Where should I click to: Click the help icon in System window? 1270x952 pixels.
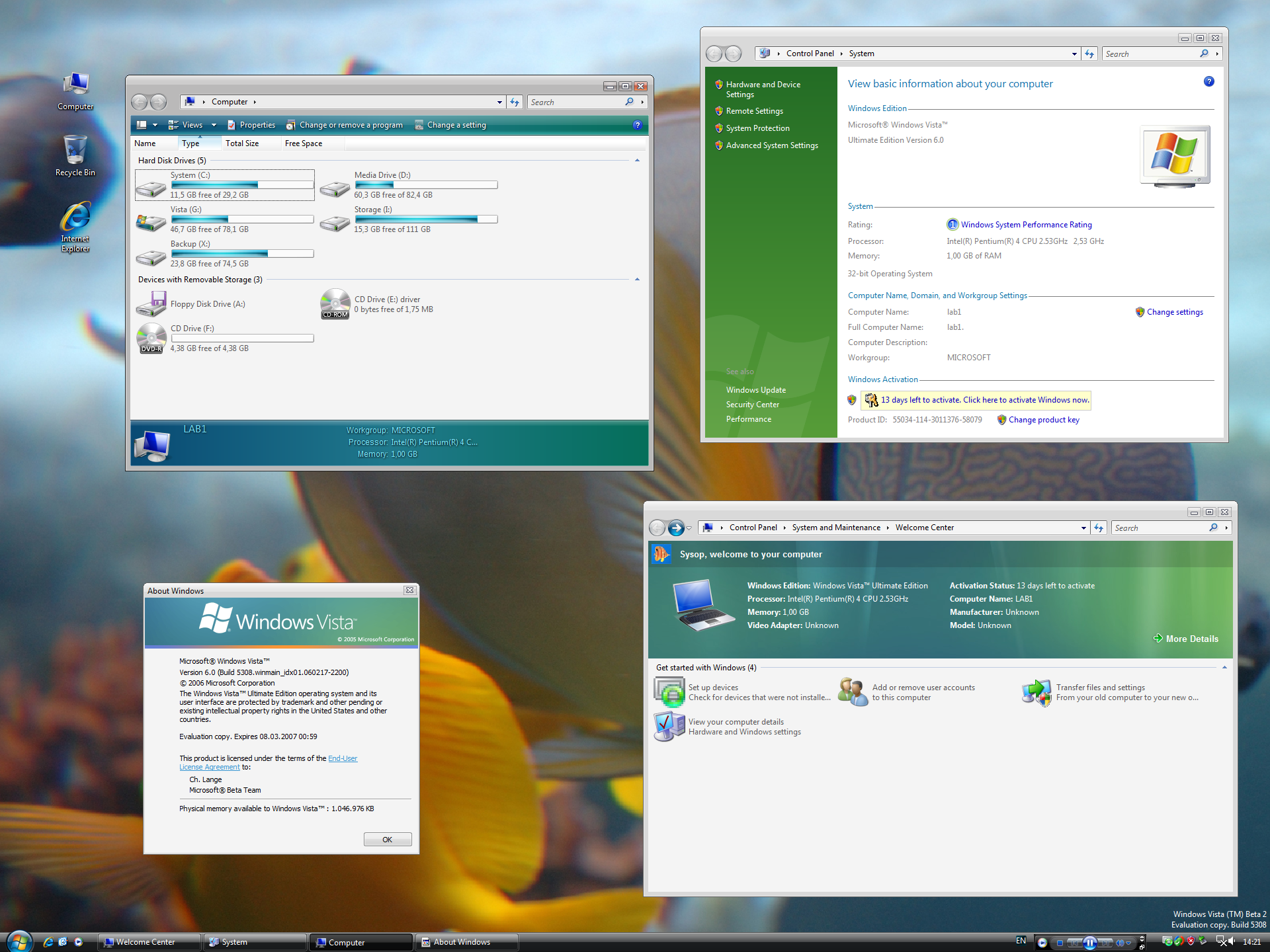coord(1208,81)
